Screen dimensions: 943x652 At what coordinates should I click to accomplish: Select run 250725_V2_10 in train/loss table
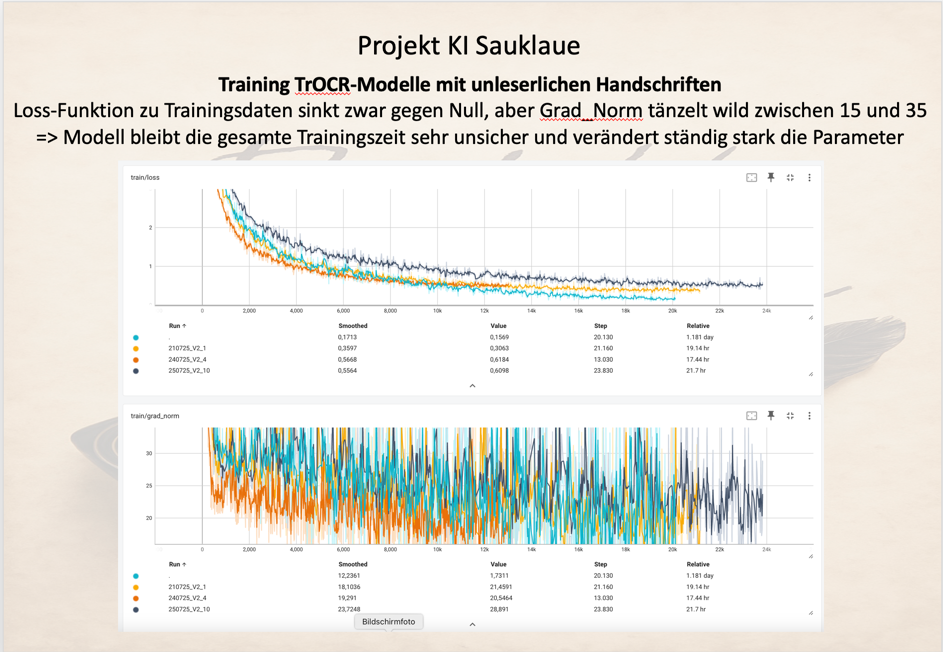[189, 371]
